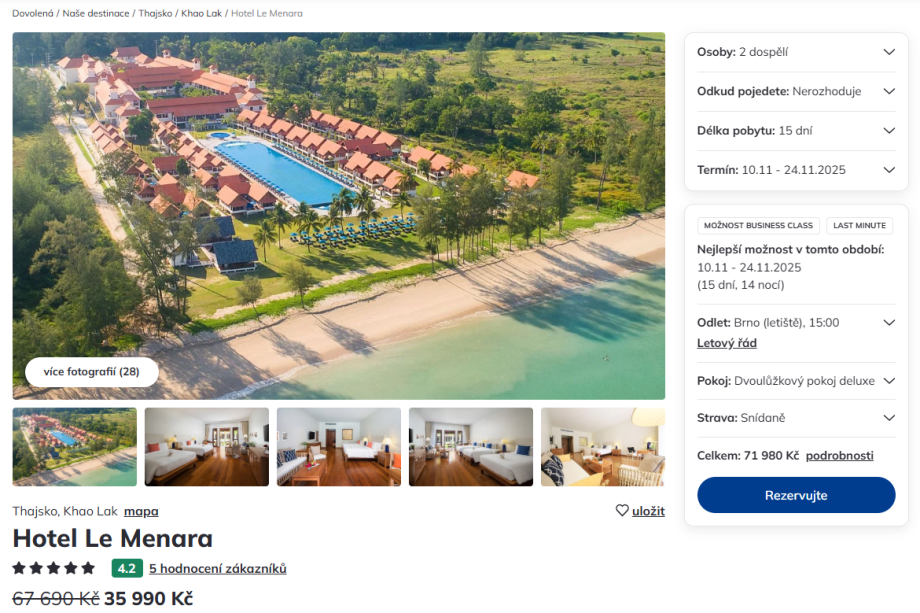Screen dimensions: 920x613
Task: Read the 5 hodnocení zákazníků reviews
Action: [x=218, y=568]
